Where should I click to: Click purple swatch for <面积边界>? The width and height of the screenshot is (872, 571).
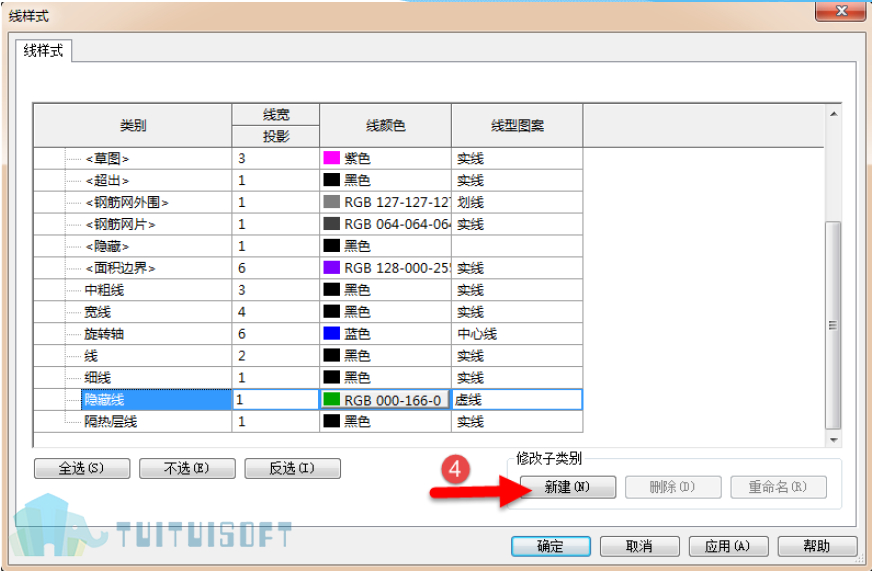[331, 267]
